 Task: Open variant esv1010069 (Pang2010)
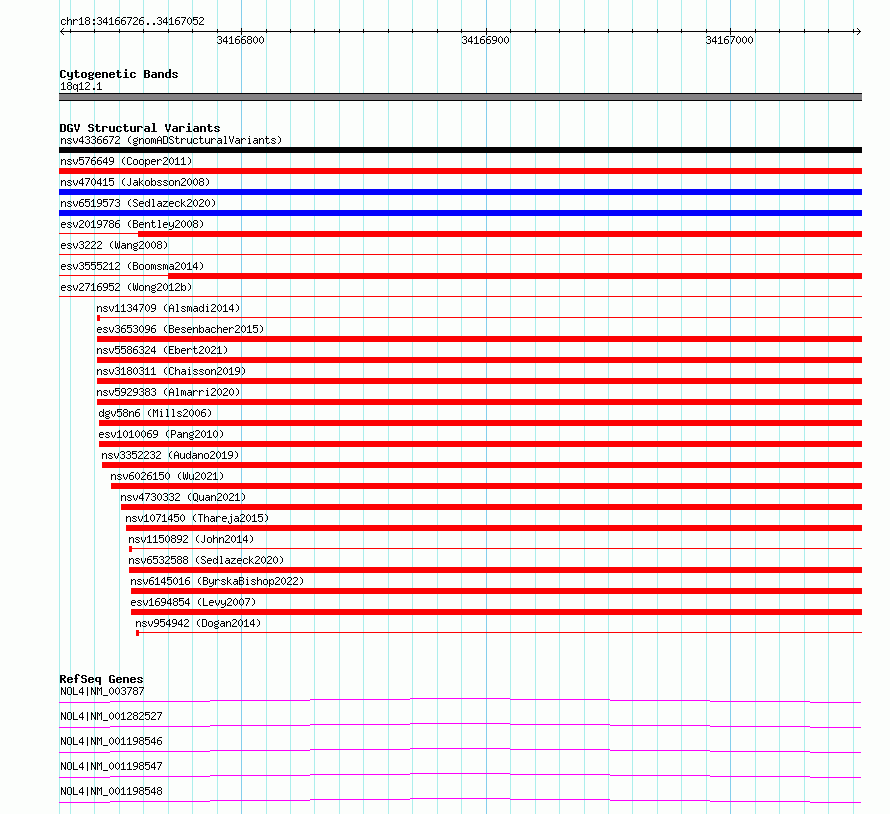tap(161, 434)
